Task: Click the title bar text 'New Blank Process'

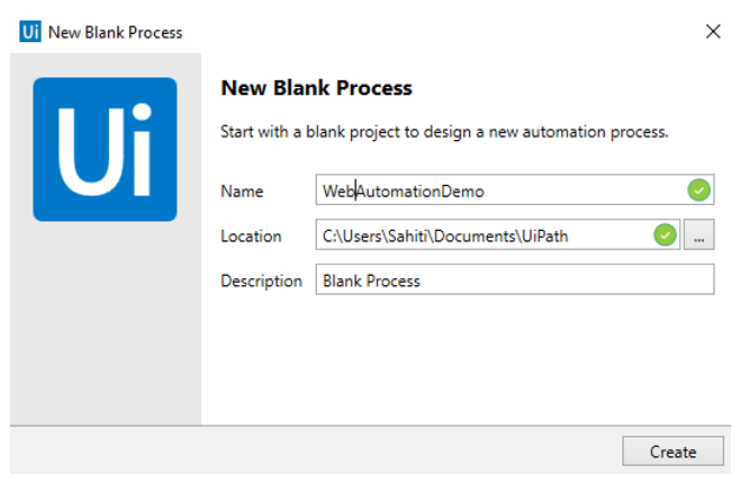Action: (x=115, y=32)
